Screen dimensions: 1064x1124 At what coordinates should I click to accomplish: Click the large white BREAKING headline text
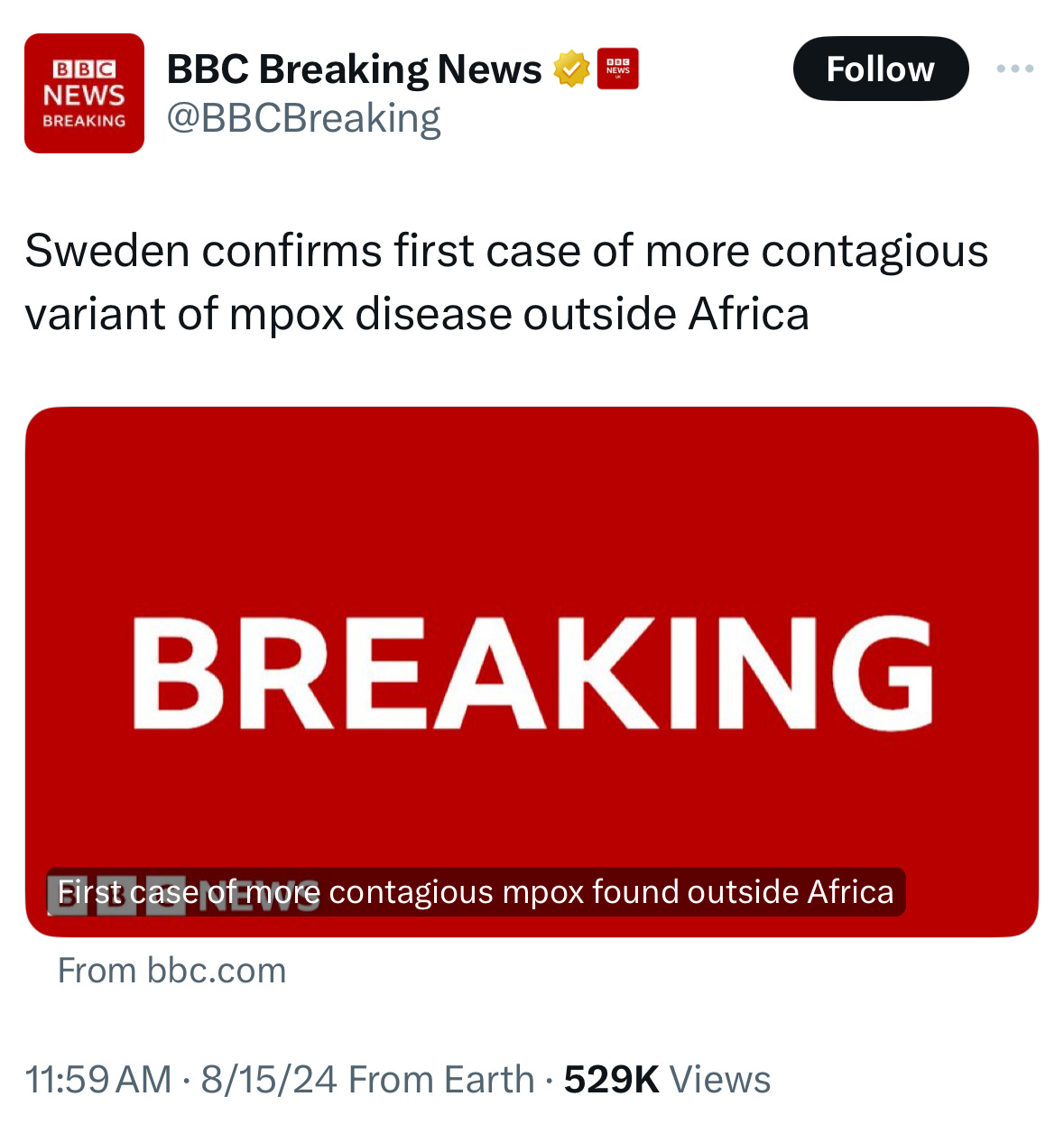[532, 673]
